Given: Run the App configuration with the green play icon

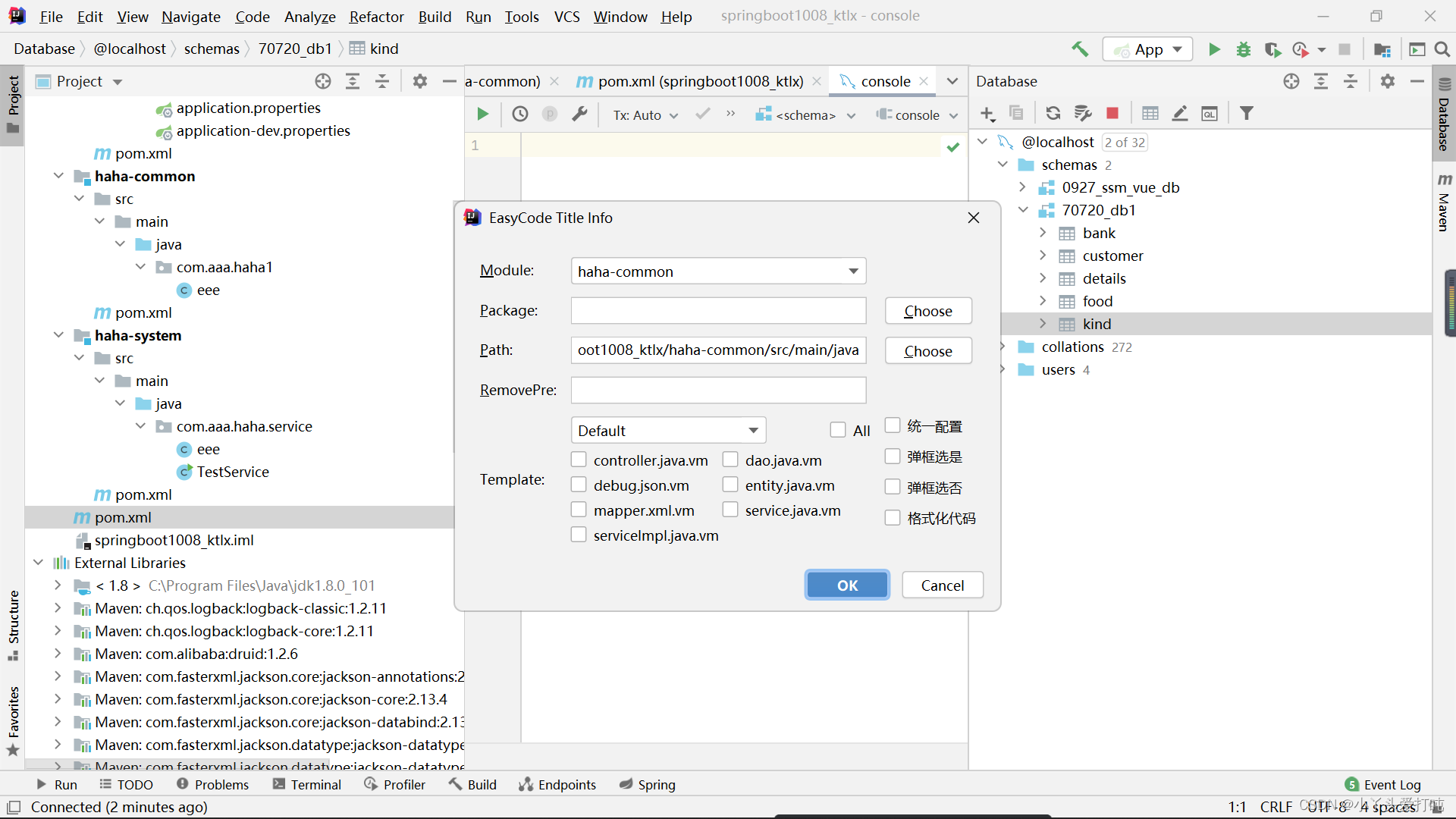Looking at the screenshot, I should click(x=1214, y=49).
